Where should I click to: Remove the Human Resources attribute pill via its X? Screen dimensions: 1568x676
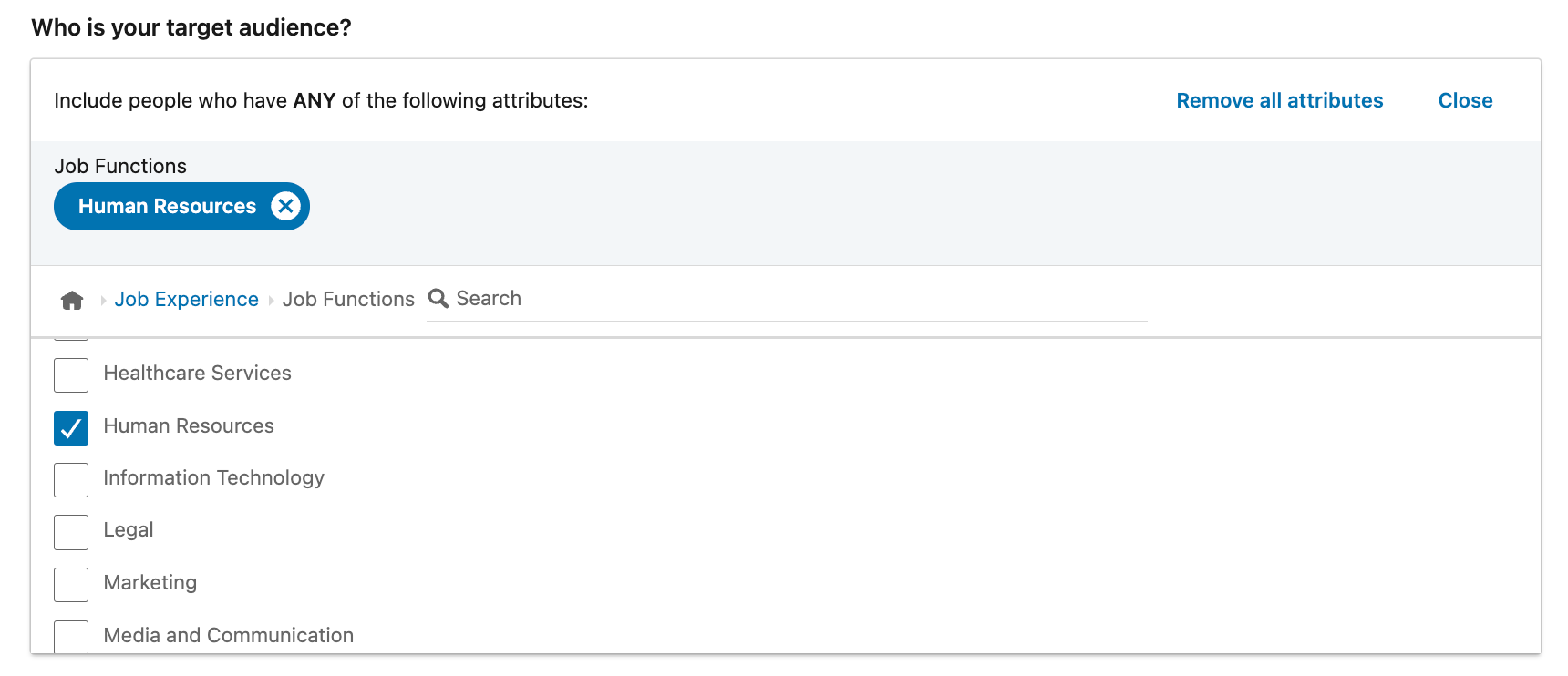point(285,206)
